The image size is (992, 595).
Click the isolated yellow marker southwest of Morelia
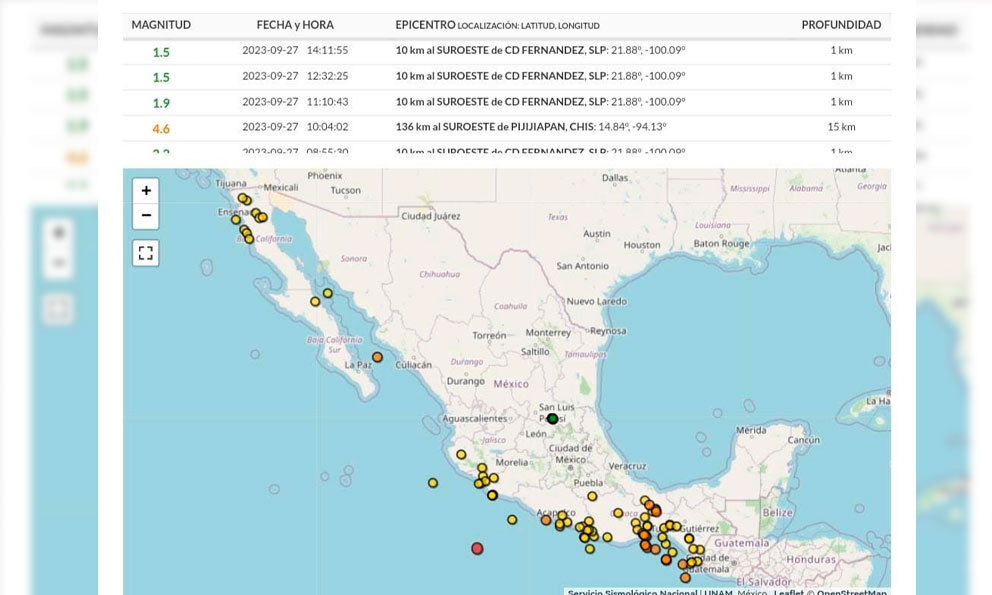pos(433,483)
